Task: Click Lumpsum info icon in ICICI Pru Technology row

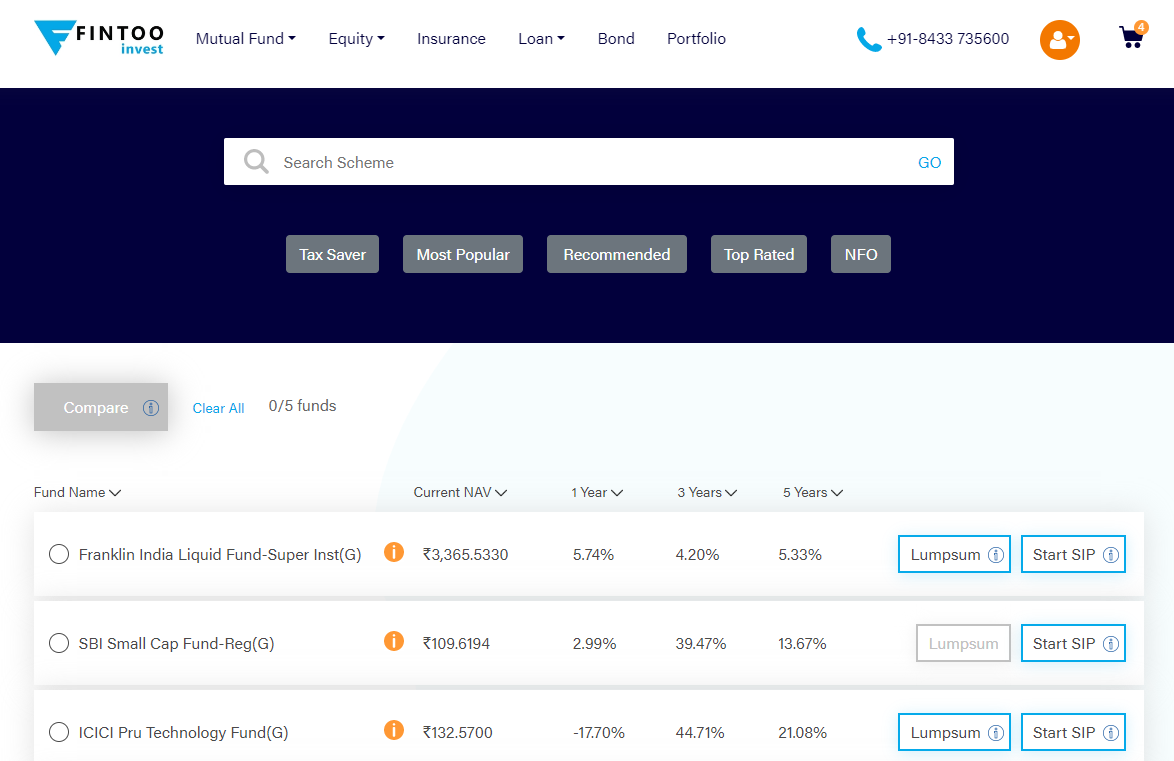Action: point(996,733)
